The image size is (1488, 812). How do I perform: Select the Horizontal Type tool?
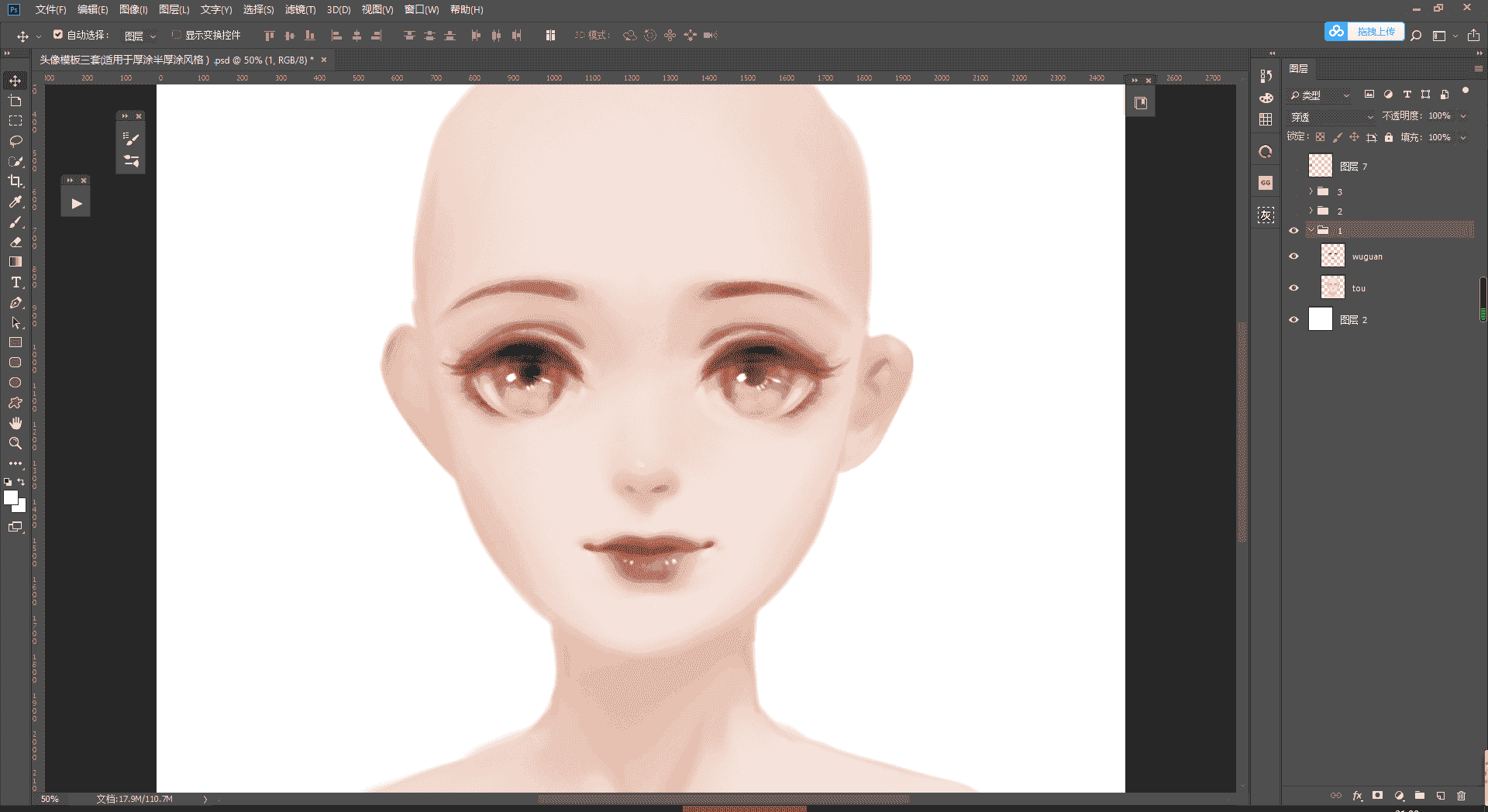click(15, 282)
